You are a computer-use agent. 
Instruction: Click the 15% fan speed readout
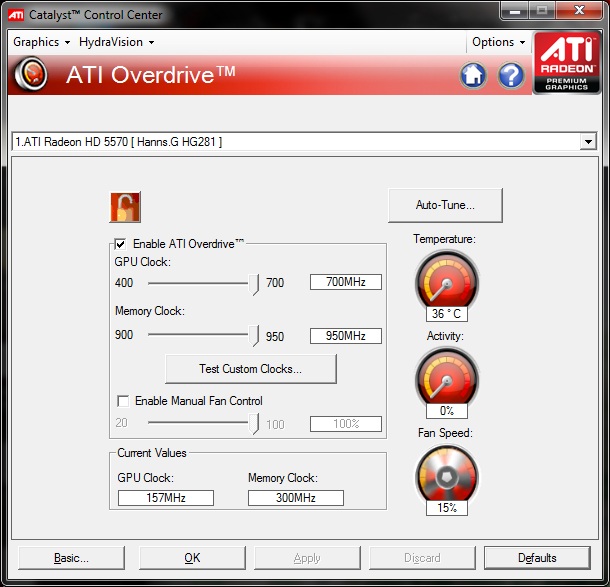[x=447, y=508]
